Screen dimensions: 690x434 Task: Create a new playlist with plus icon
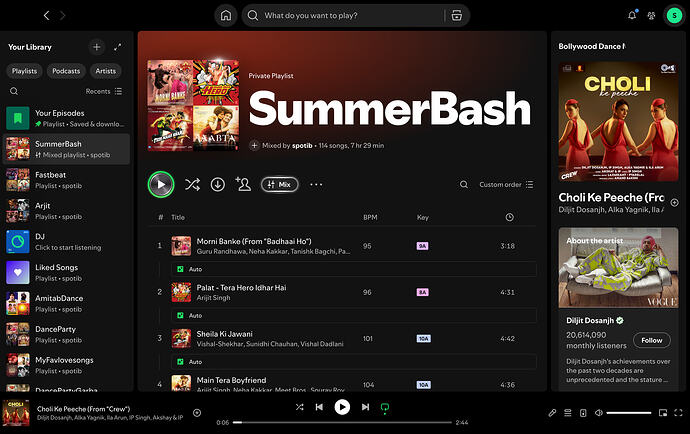tap(97, 47)
